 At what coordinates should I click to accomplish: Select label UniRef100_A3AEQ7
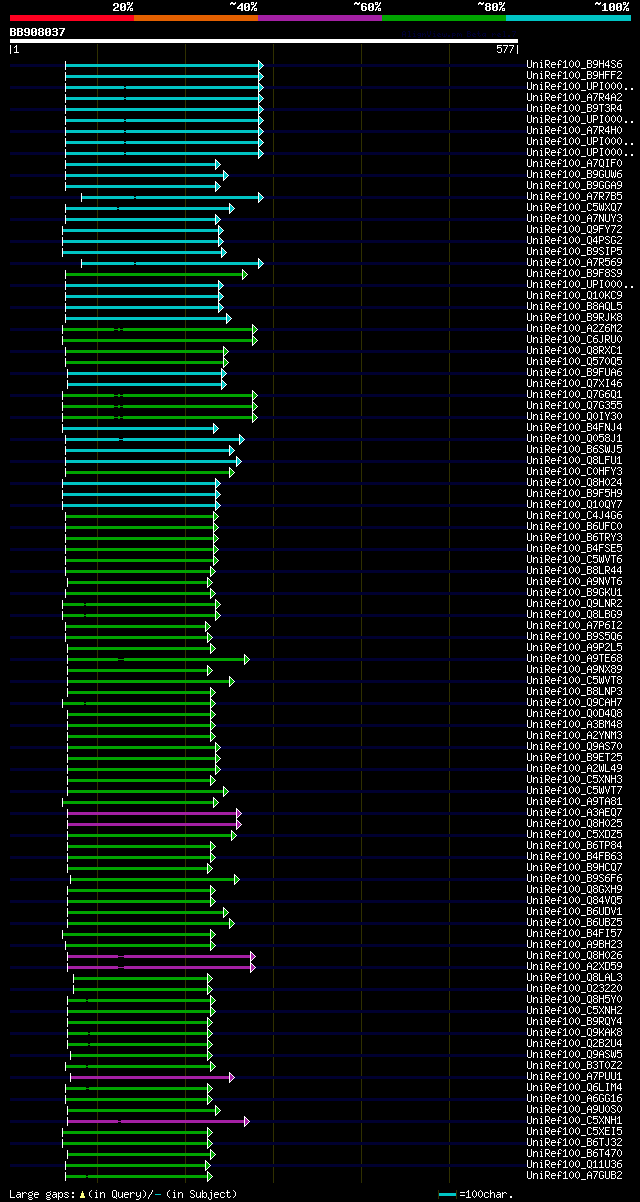point(574,812)
